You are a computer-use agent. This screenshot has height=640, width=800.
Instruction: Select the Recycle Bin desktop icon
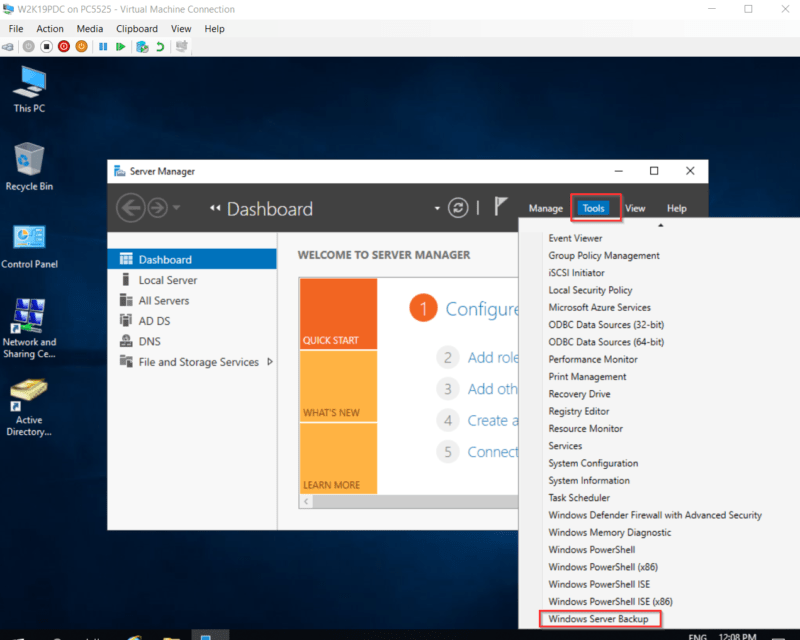(x=29, y=167)
